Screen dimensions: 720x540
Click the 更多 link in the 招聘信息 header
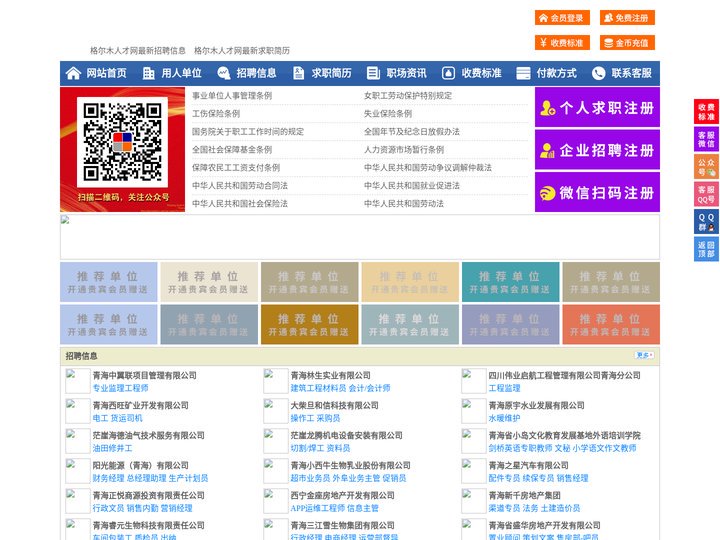tap(644, 355)
